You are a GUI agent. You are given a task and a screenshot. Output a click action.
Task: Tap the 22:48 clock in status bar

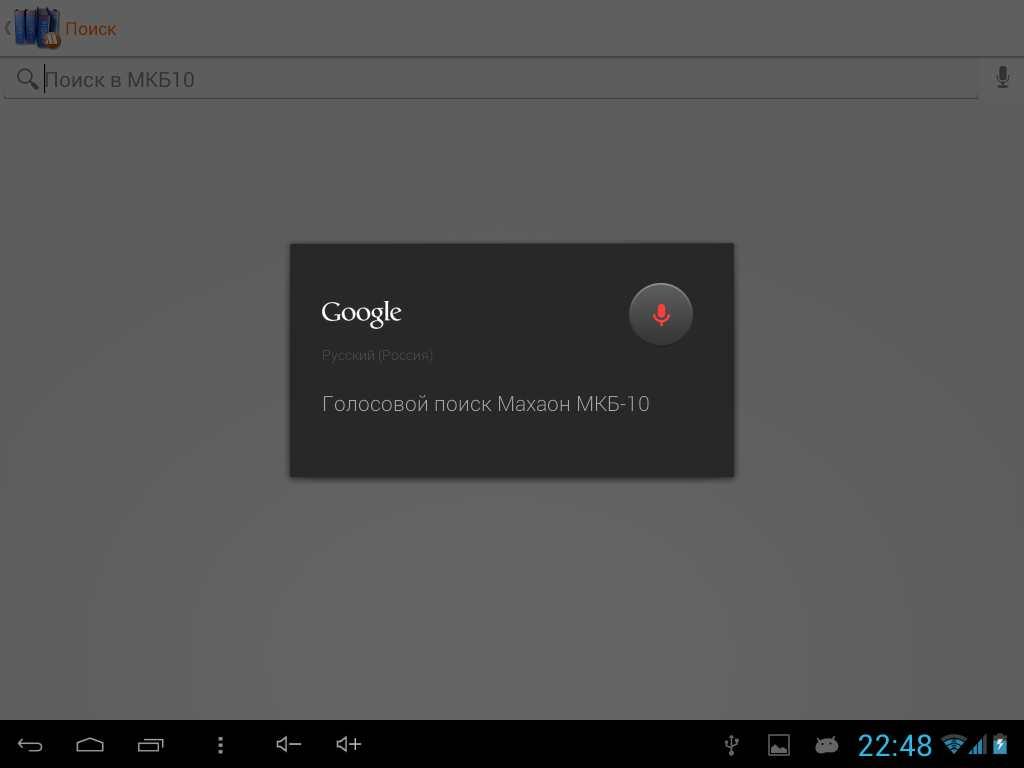tap(895, 745)
